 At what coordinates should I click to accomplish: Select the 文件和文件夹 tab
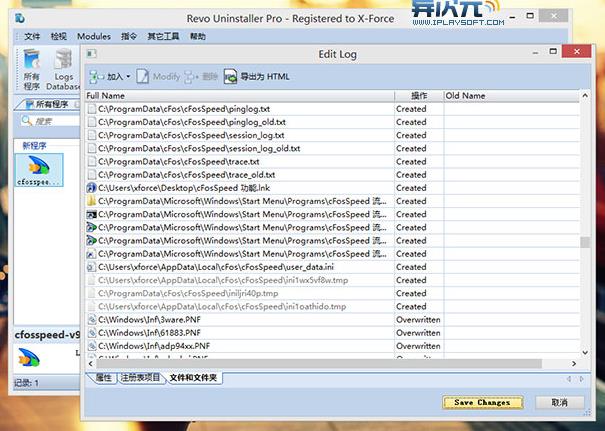point(193,378)
